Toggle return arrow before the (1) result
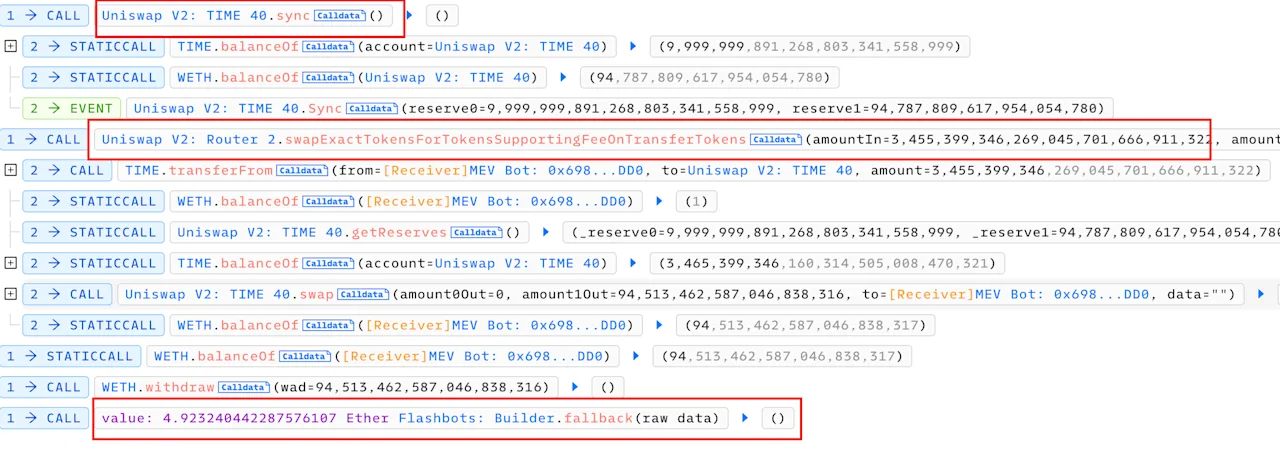Viewport: 1280px width, 453px height. [660, 202]
